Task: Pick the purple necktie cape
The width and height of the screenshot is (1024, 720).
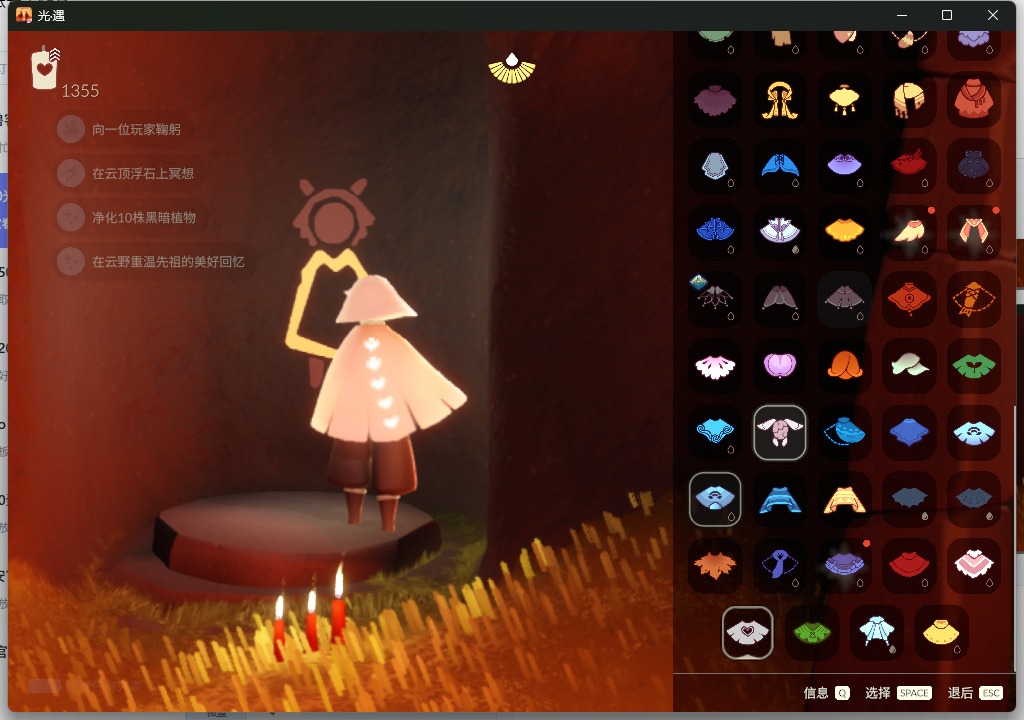Action: coord(779,564)
